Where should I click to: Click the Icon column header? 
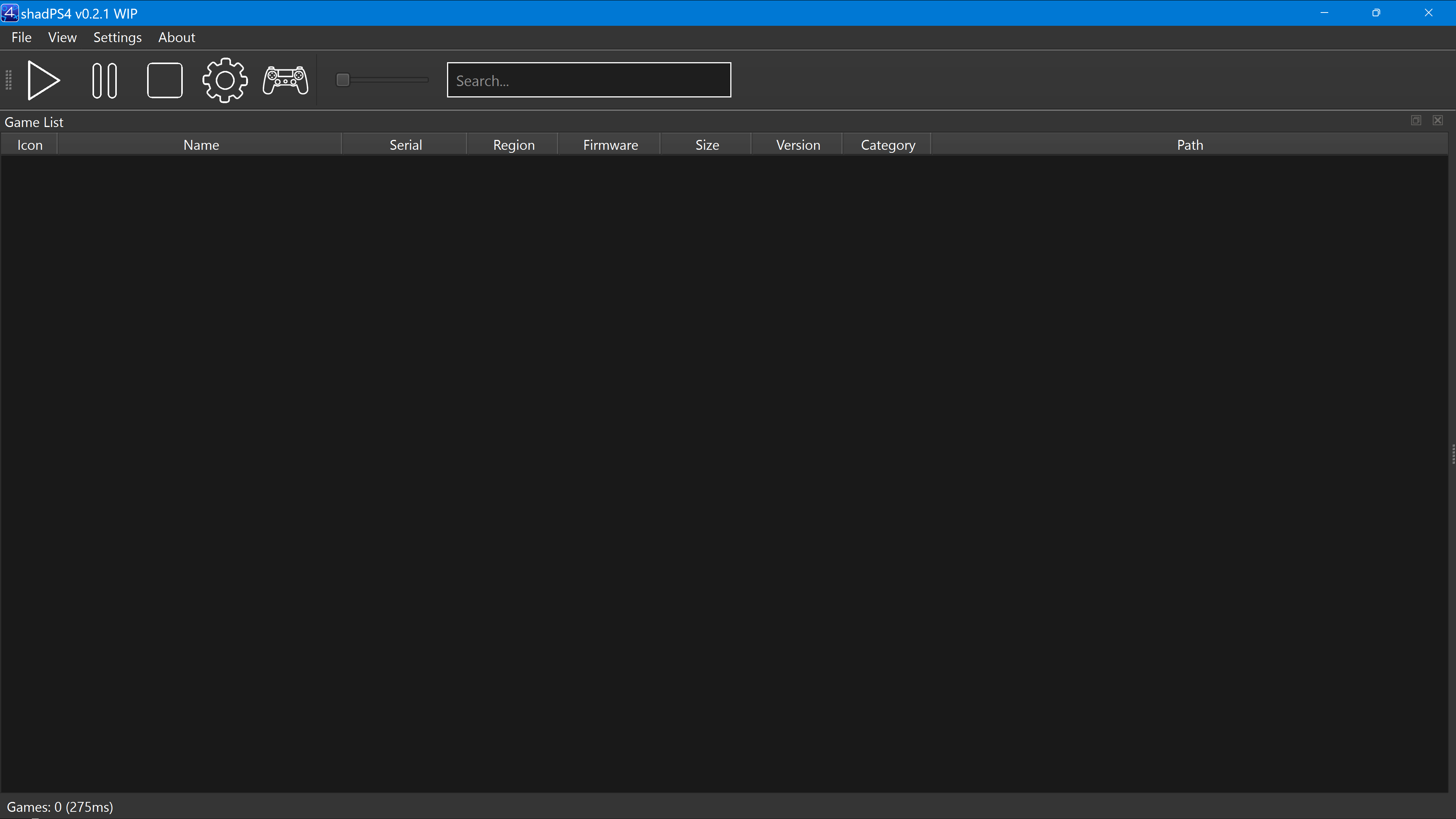(x=30, y=145)
